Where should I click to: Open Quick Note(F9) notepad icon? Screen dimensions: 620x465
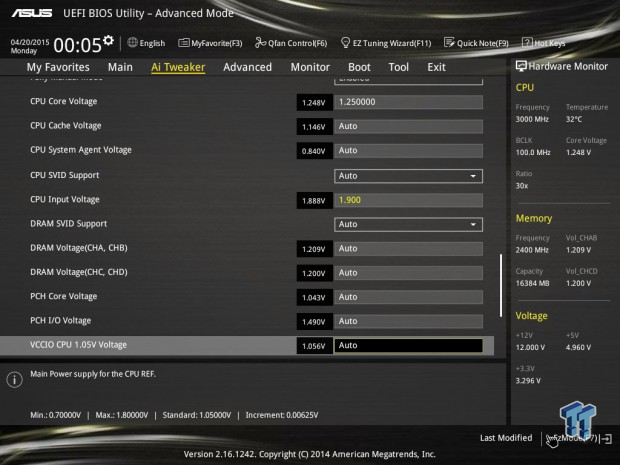click(x=449, y=43)
